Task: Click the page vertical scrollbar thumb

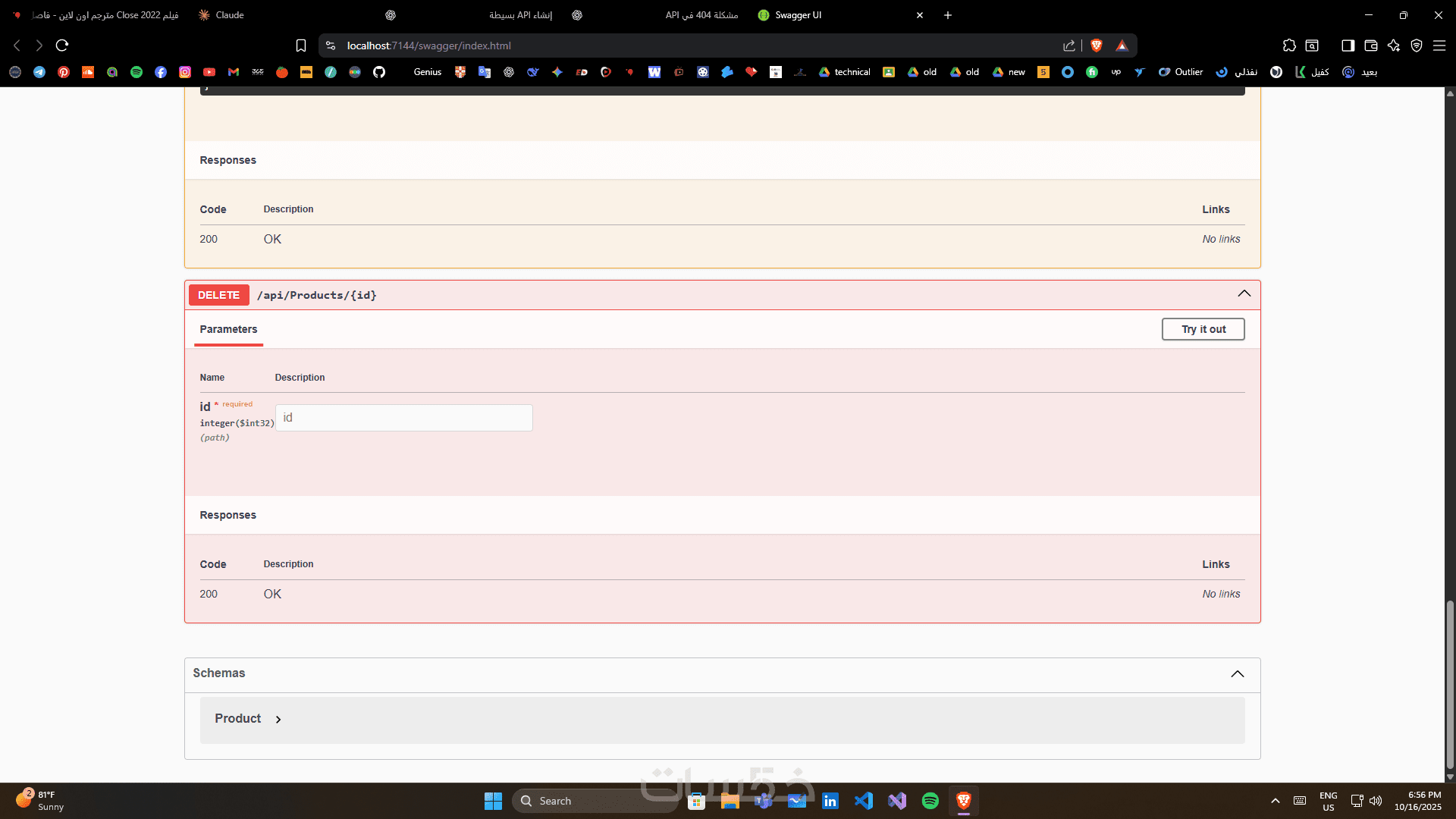Action: point(1450,682)
